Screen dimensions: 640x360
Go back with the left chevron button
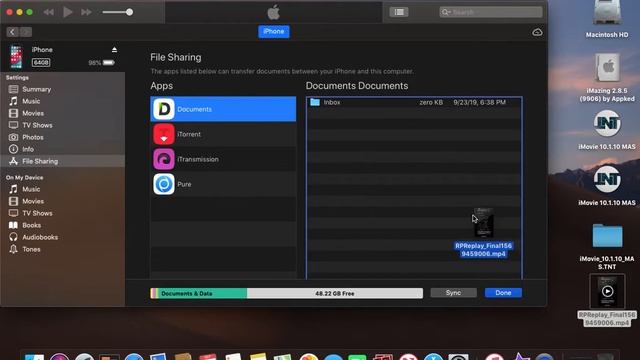coord(12,32)
